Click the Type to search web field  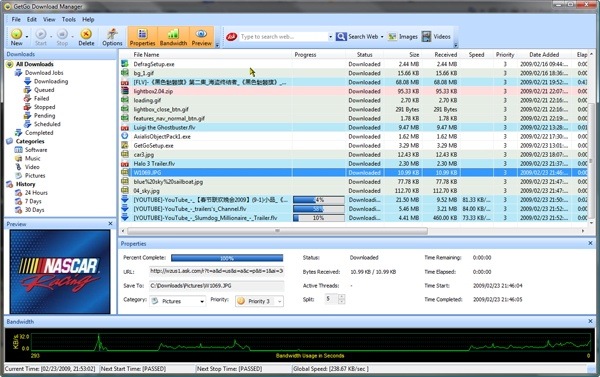point(283,37)
